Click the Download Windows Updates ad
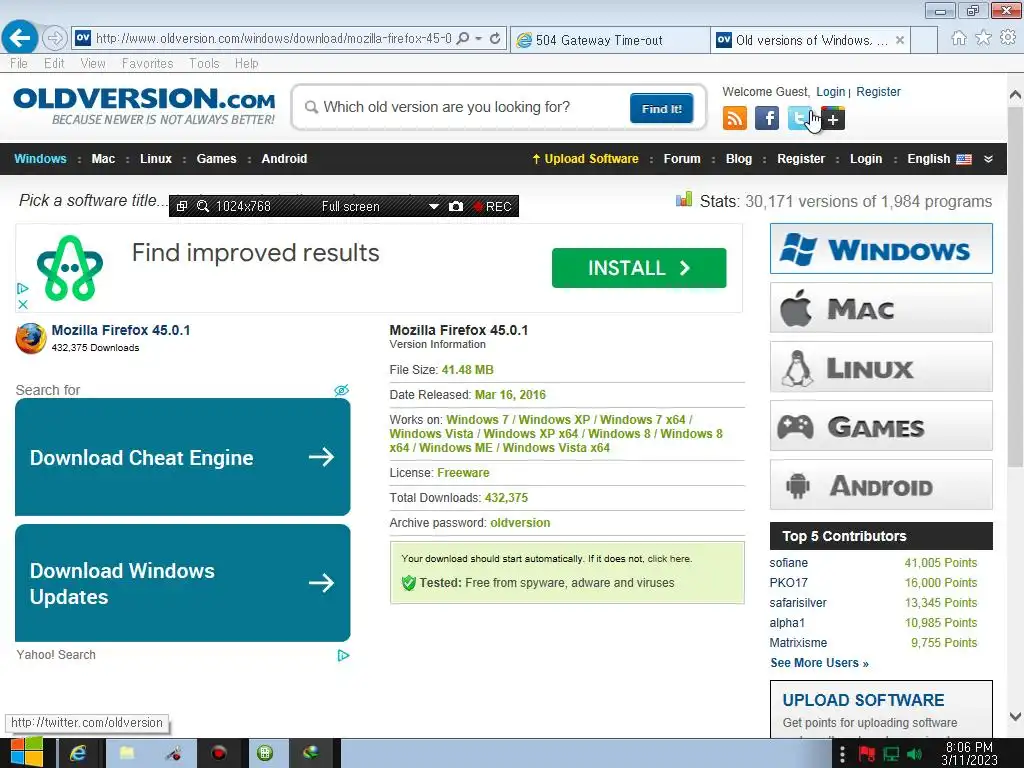 click(182, 583)
